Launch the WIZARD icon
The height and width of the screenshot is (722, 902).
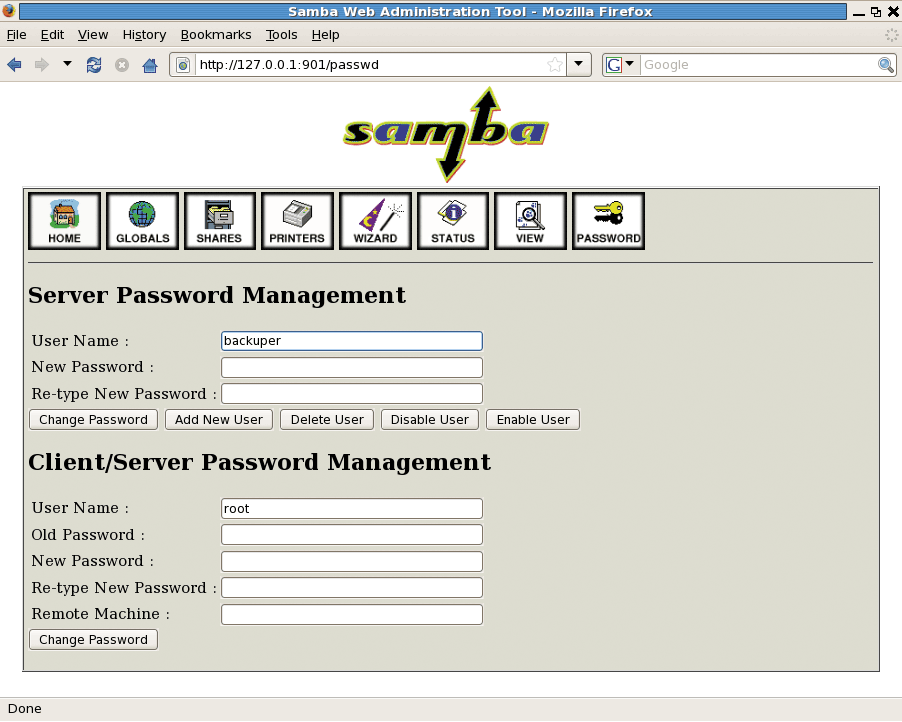(x=376, y=221)
